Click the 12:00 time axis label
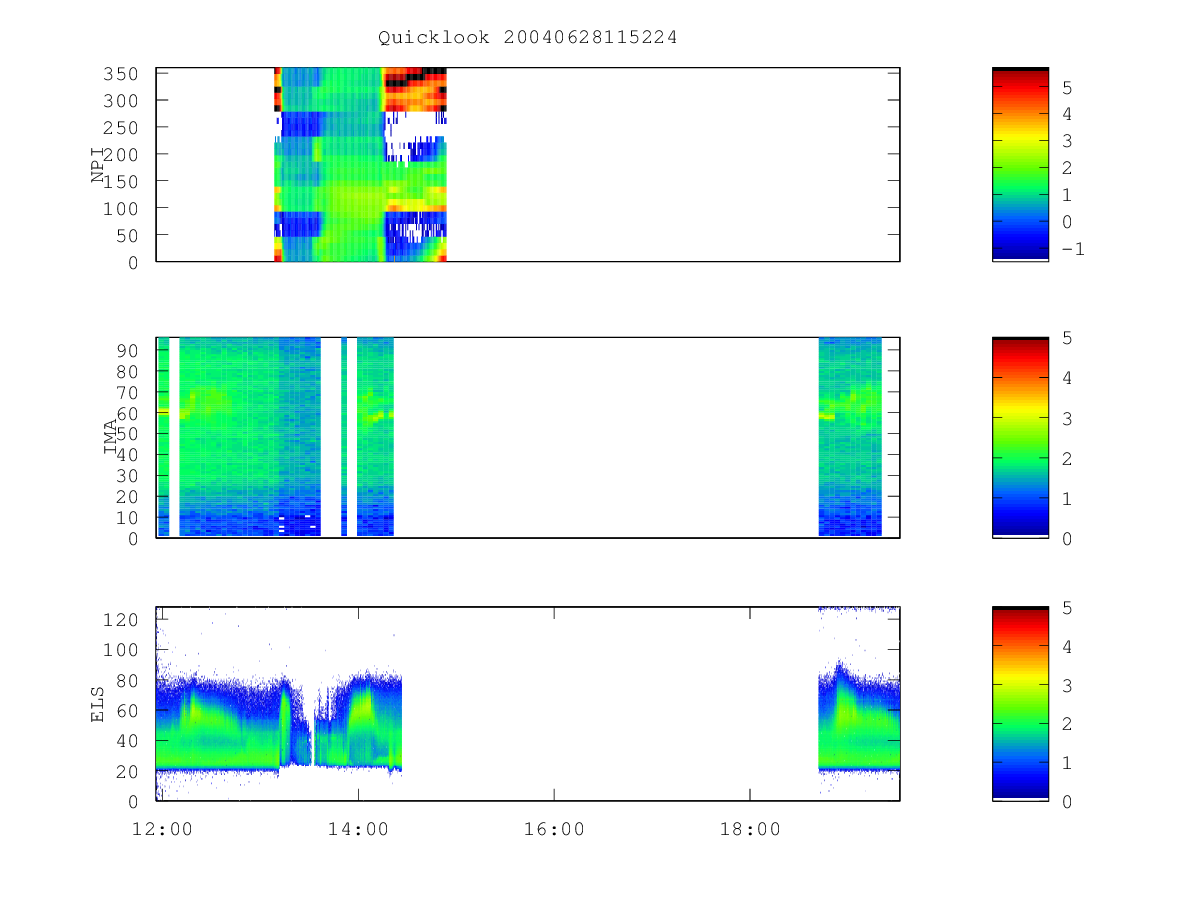This screenshot has height=900, width=1200. pyautogui.click(x=162, y=829)
